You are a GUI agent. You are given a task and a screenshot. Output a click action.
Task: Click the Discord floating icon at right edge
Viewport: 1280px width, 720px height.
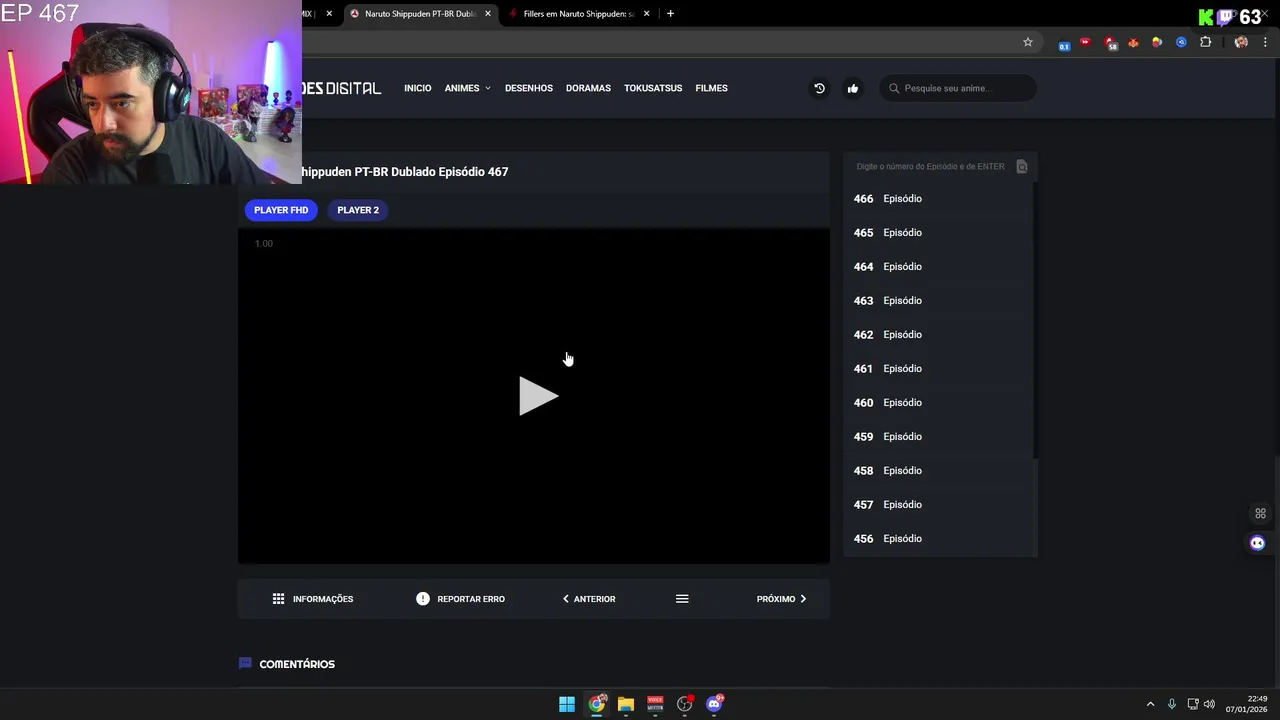(1258, 543)
